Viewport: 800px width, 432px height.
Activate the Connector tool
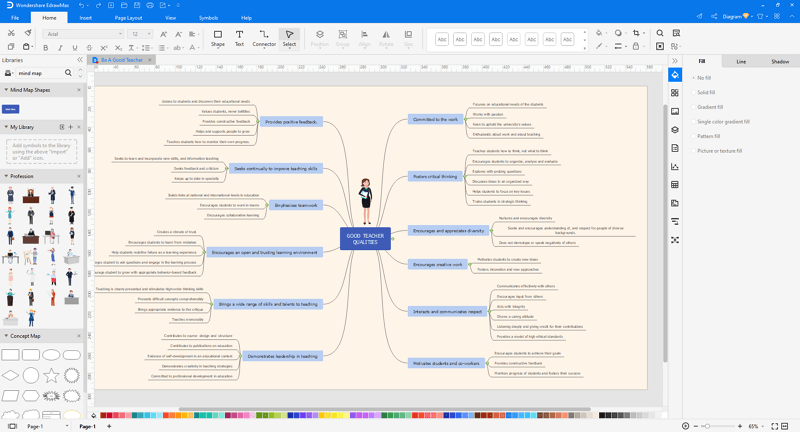(264, 38)
